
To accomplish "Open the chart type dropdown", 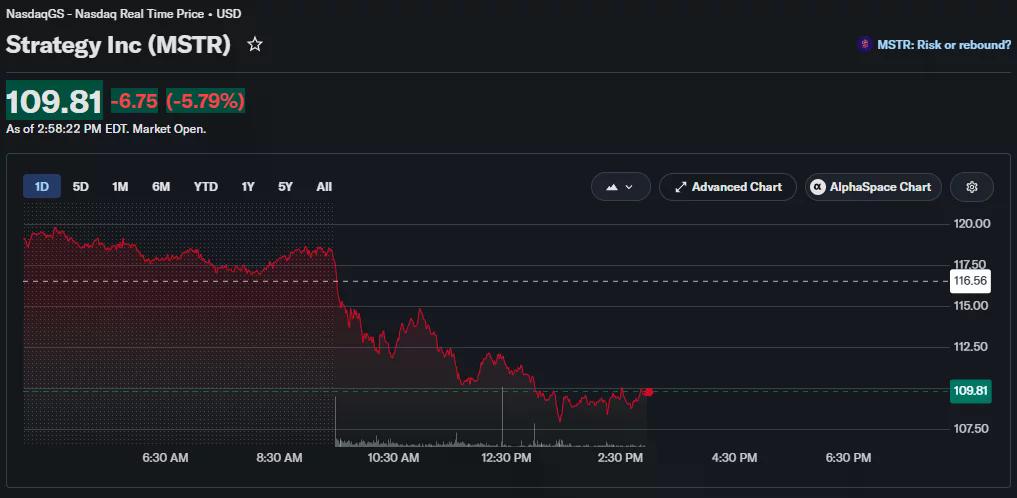I will [x=621, y=187].
